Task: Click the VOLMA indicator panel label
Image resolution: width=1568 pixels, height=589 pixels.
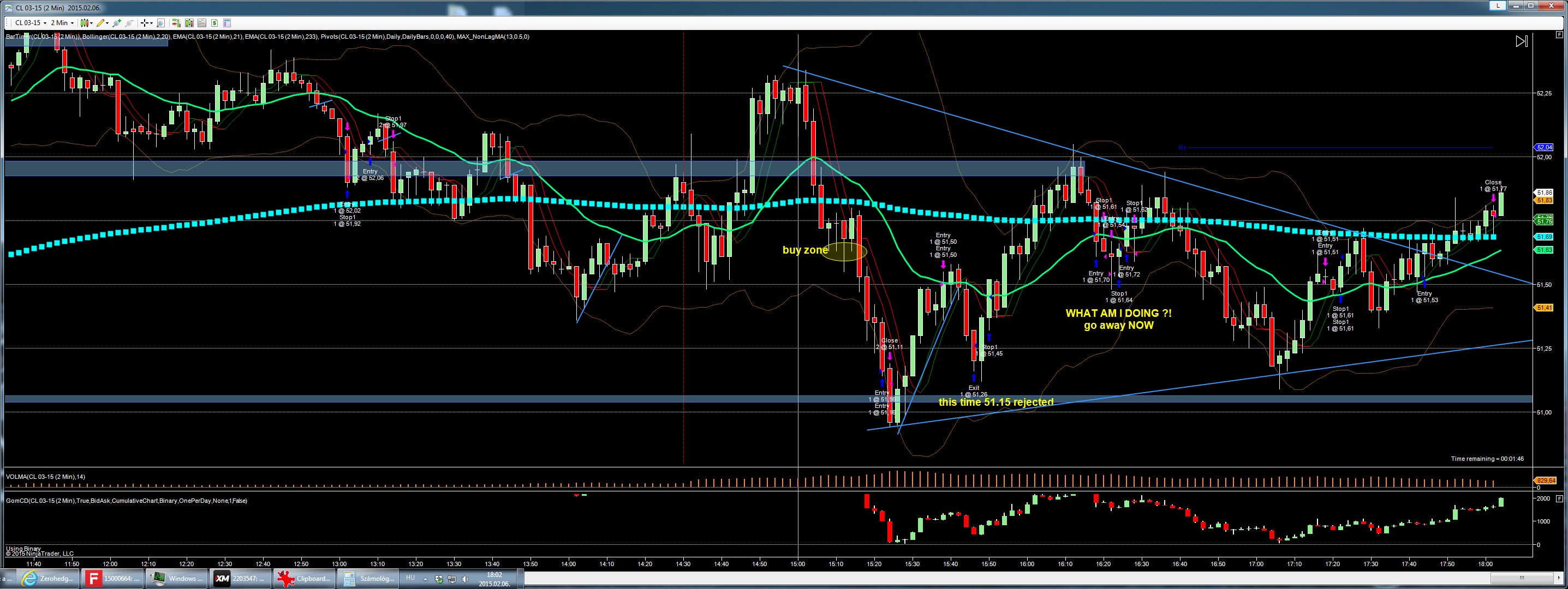Action: [45, 477]
